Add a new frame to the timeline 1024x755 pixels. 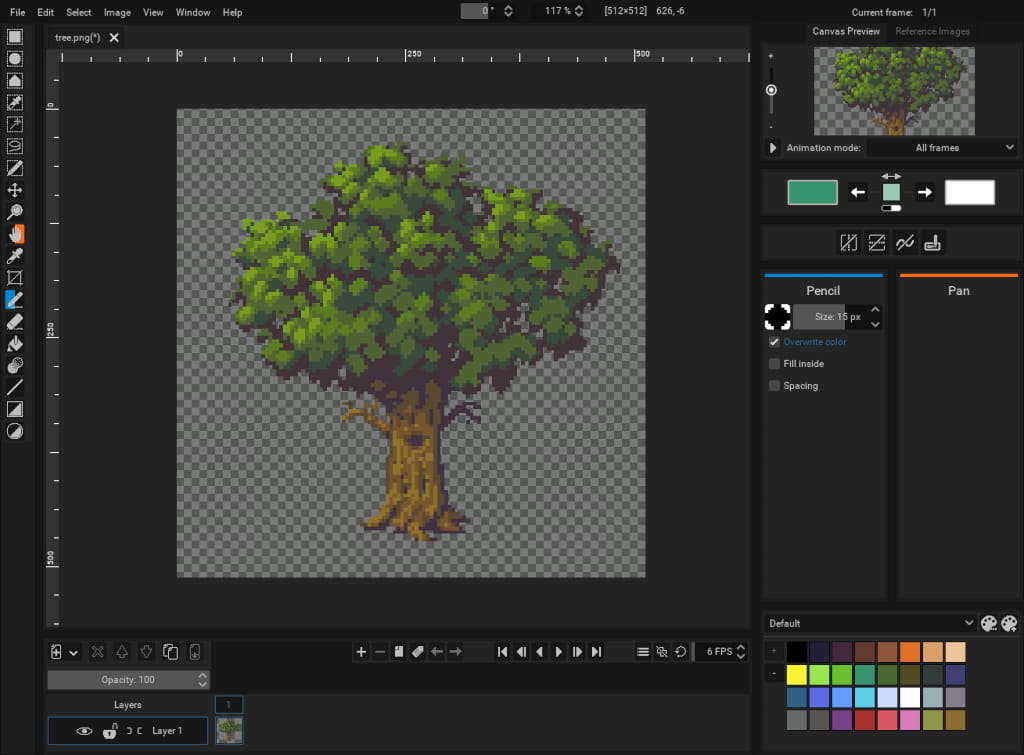point(361,651)
